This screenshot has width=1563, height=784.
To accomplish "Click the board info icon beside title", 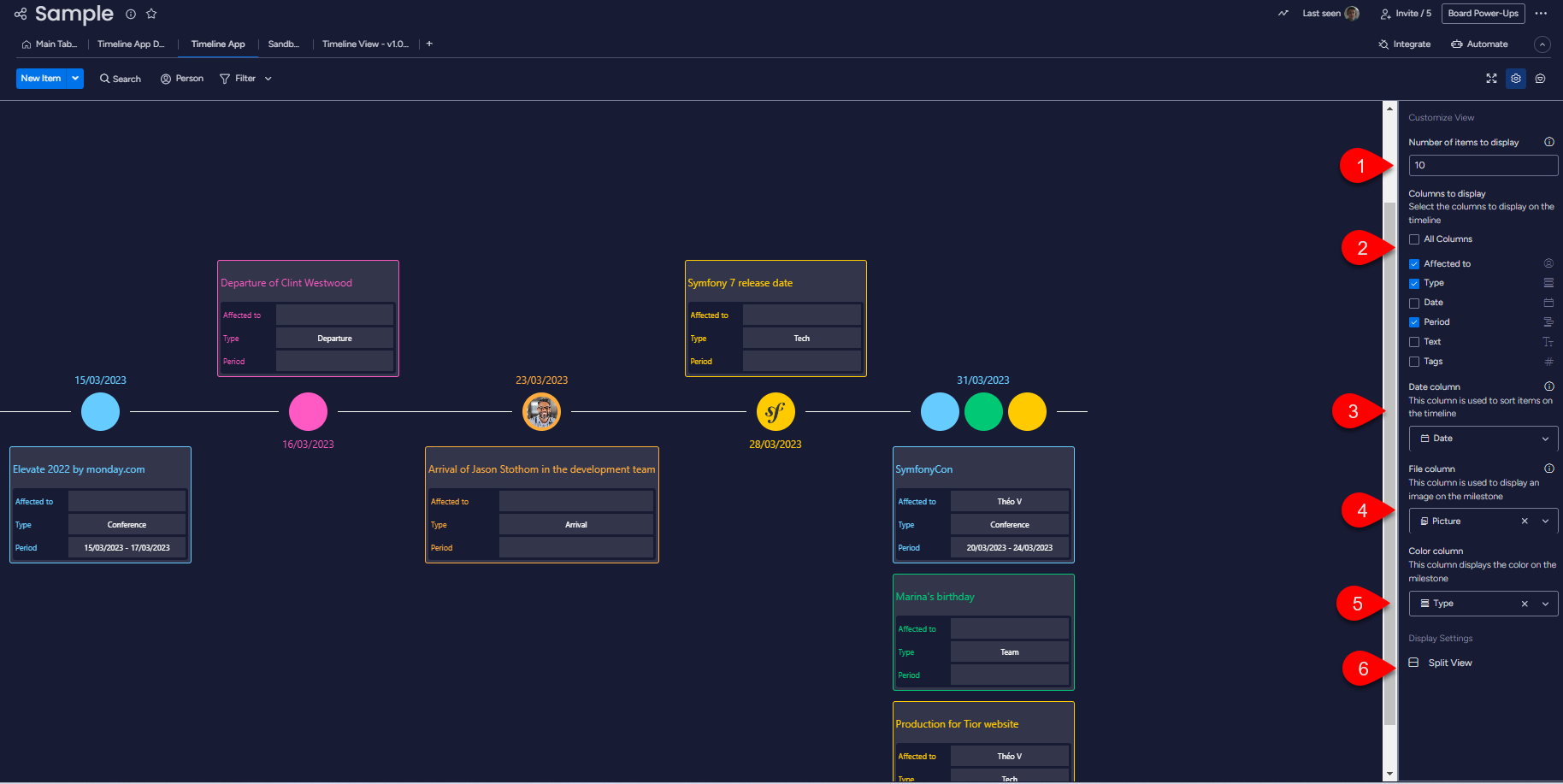I will tap(131, 14).
